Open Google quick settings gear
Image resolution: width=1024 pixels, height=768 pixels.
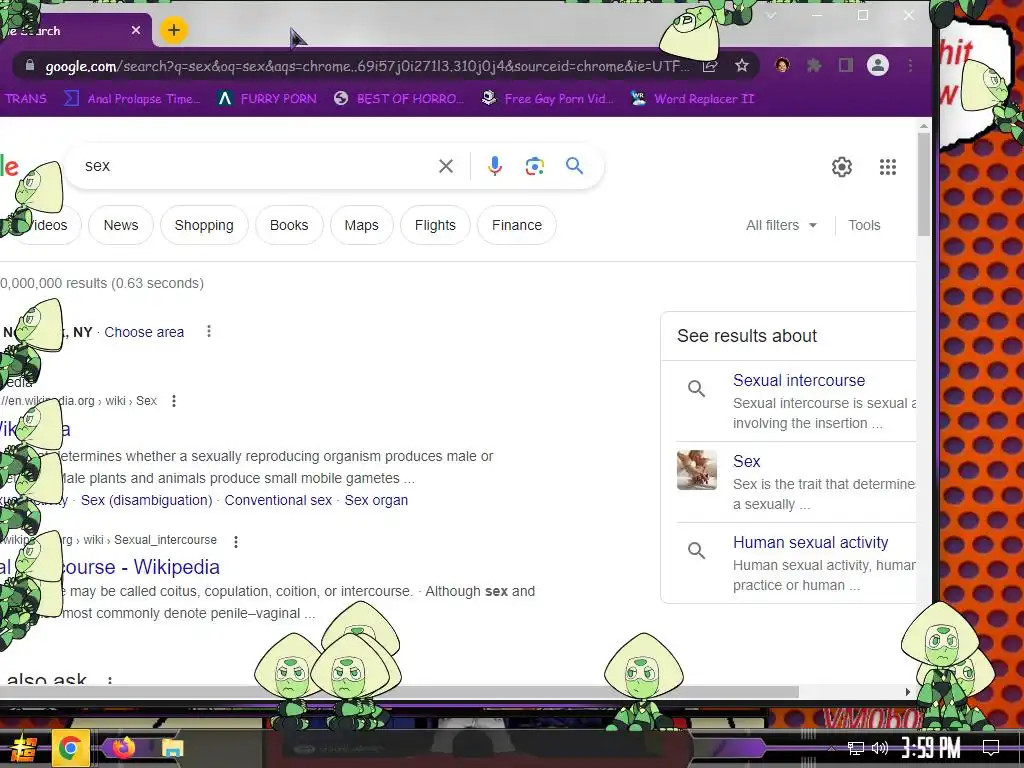pos(842,167)
